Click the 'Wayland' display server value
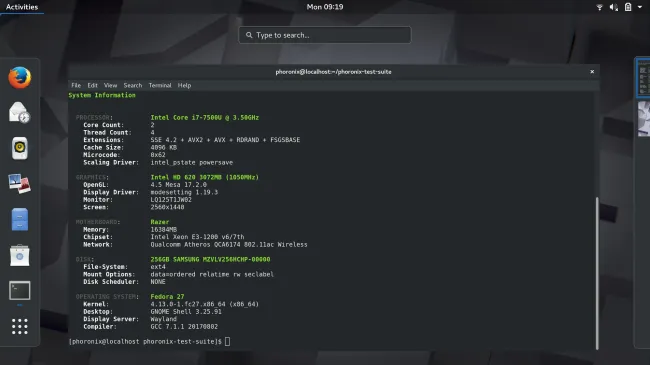The height and width of the screenshot is (365, 650). point(164,319)
